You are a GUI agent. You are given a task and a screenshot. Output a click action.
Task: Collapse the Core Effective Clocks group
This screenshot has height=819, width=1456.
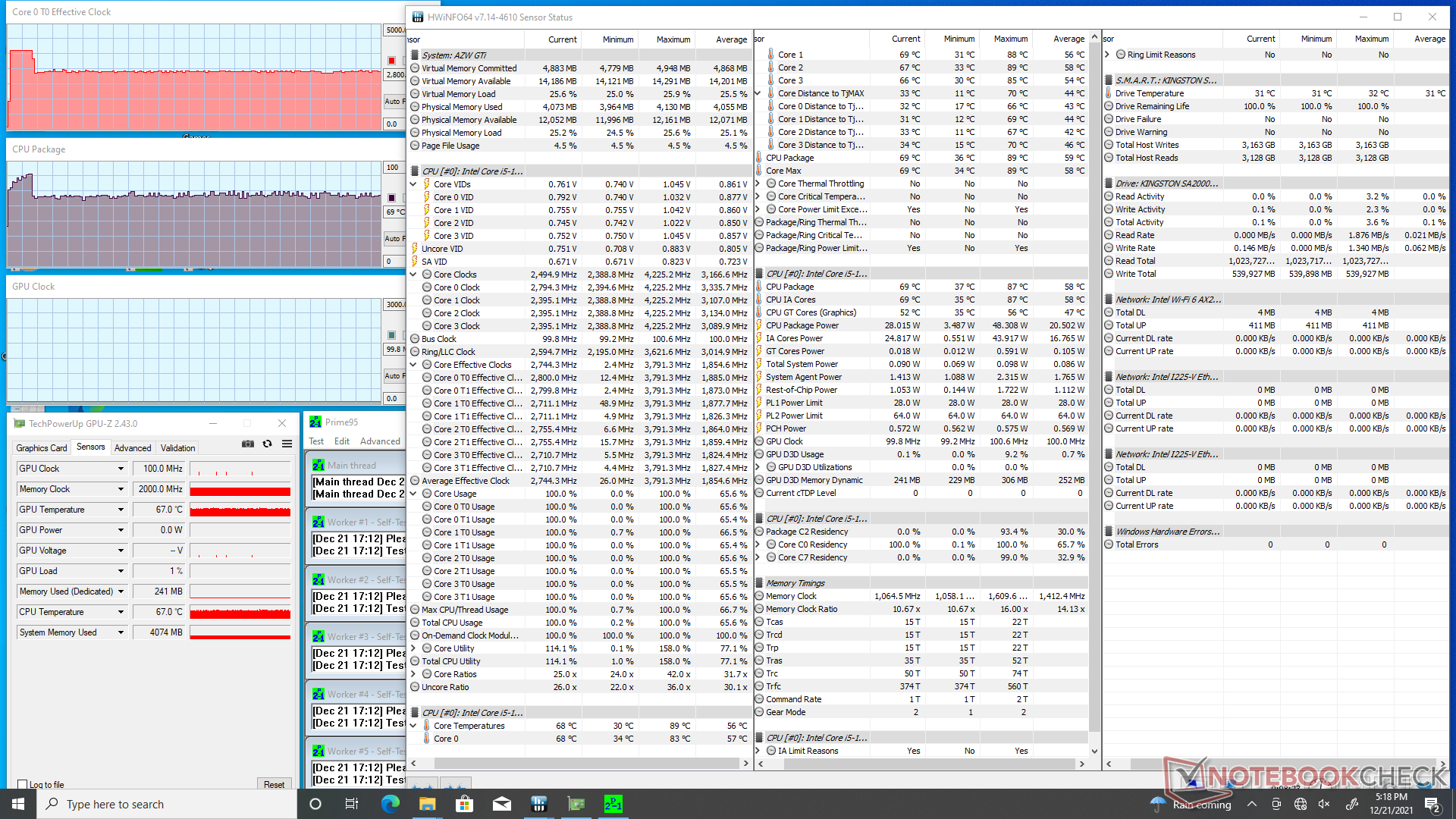pos(413,365)
